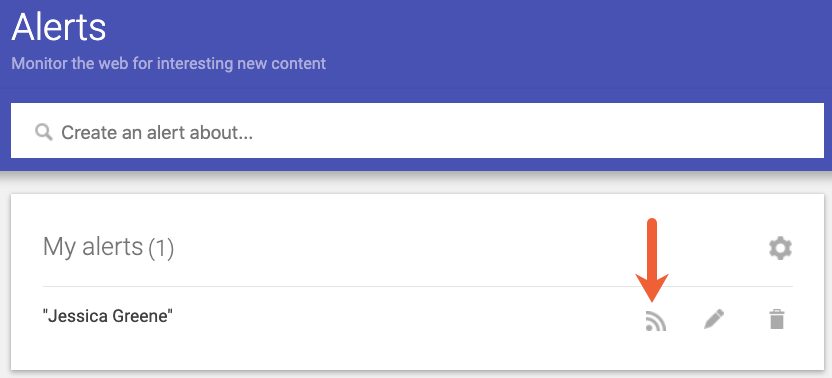Click the orange arrow pointing at RSS icon

coord(652,260)
